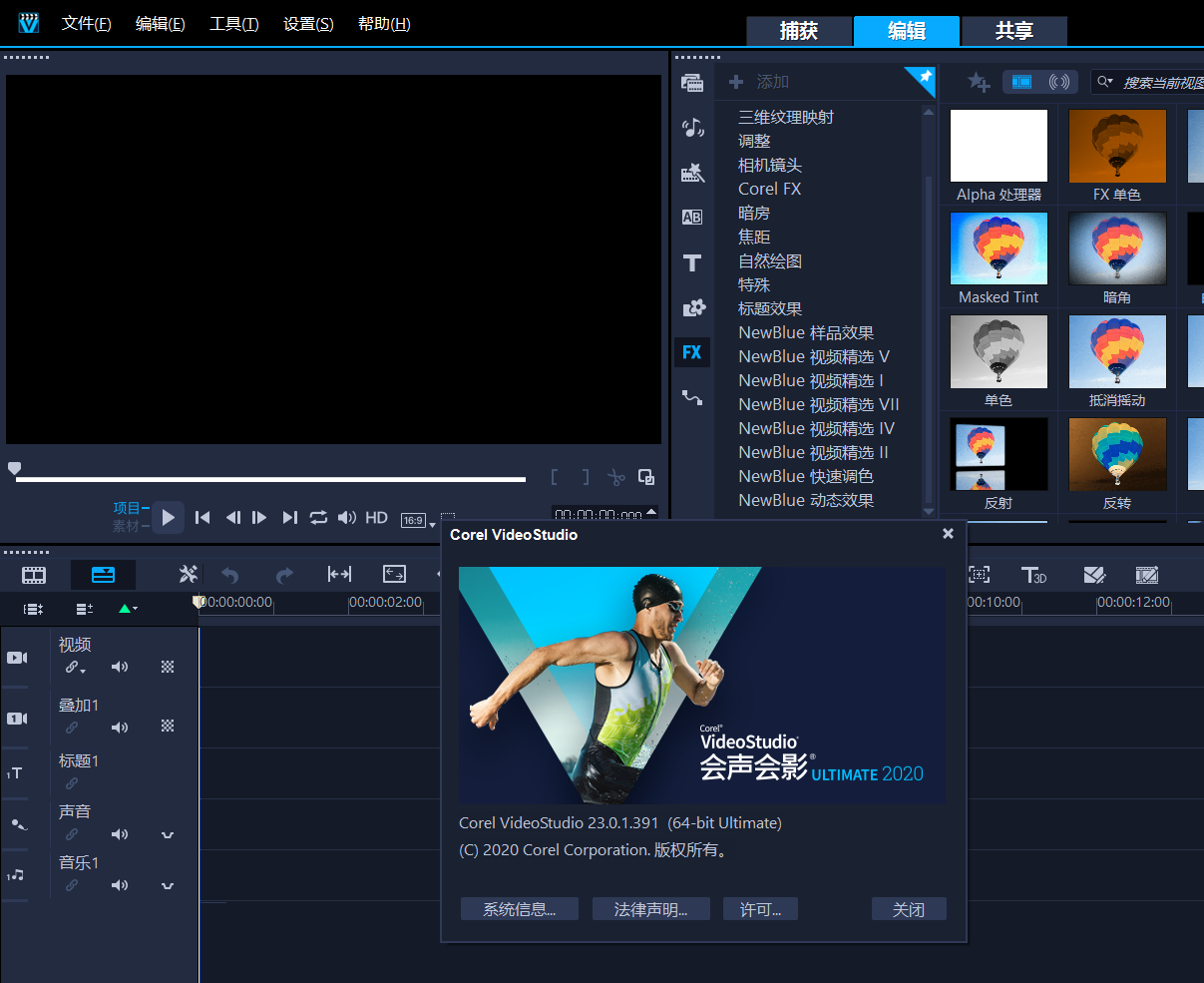Open the search options magnifier dropdown

[x=1105, y=82]
